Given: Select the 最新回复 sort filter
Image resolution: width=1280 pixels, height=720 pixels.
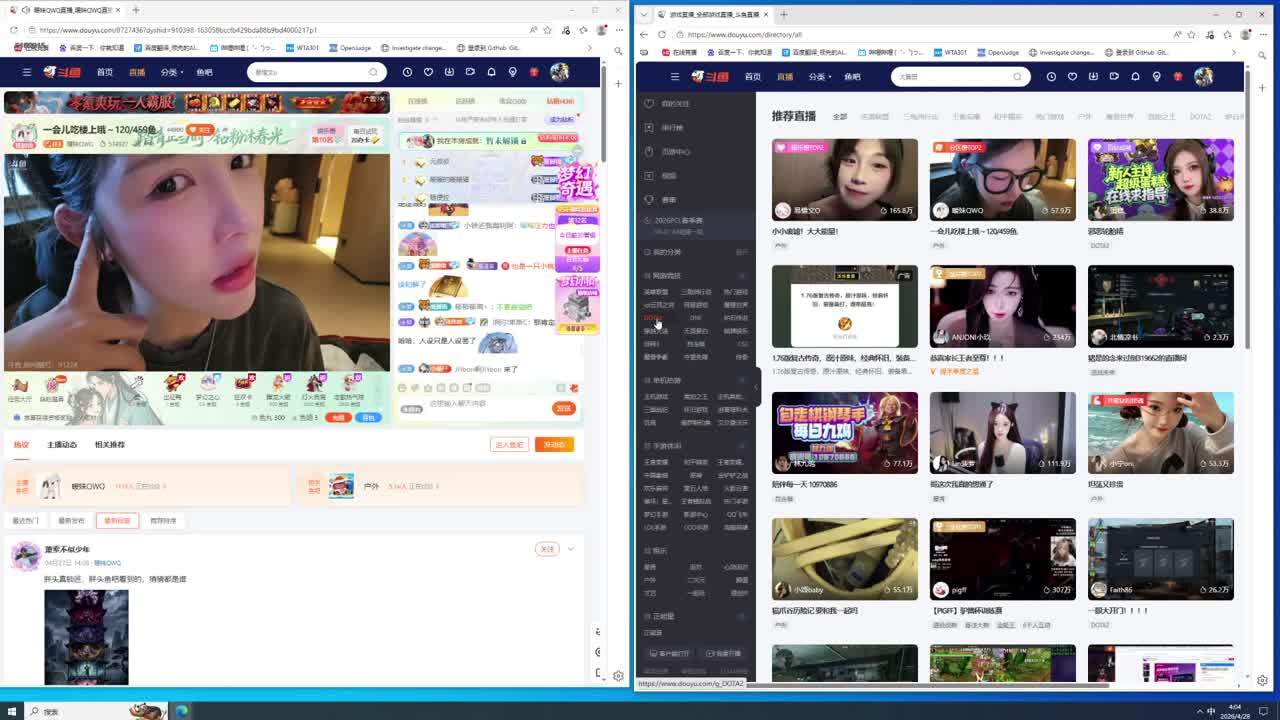Looking at the screenshot, I should pyautogui.click(x=116, y=521).
